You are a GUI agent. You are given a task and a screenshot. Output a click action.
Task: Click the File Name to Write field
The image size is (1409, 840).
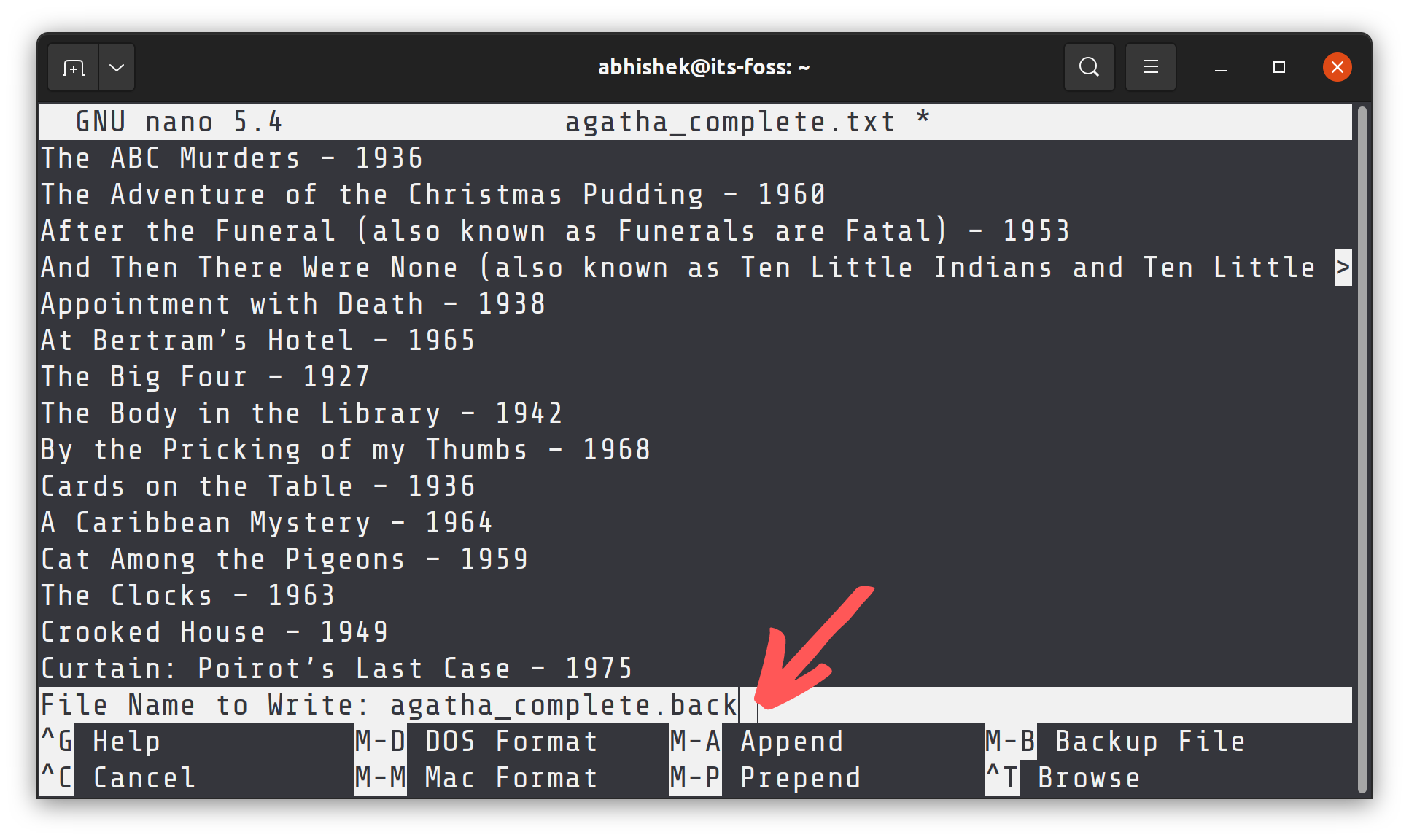tap(563, 705)
